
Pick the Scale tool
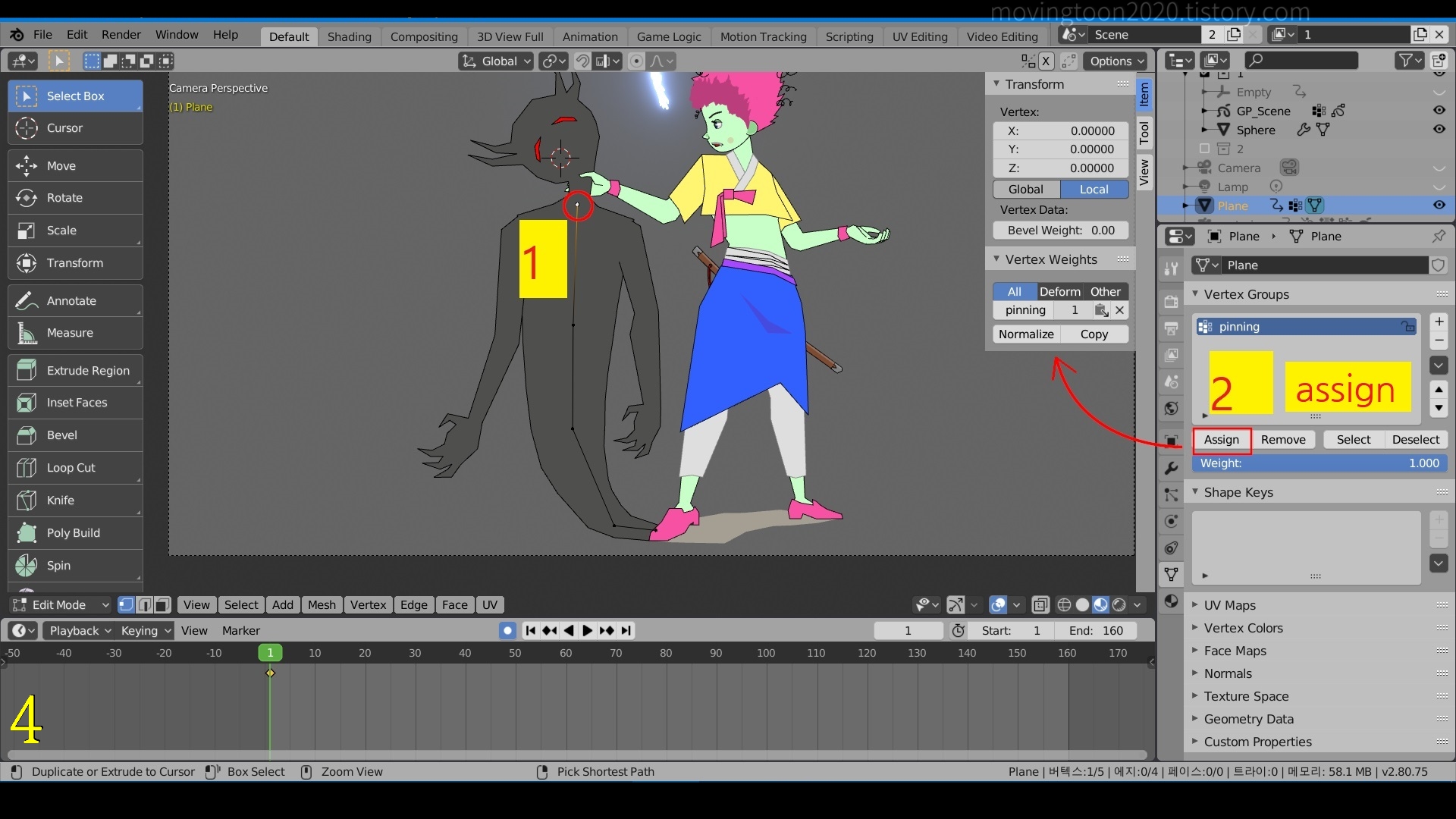pos(75,231)
